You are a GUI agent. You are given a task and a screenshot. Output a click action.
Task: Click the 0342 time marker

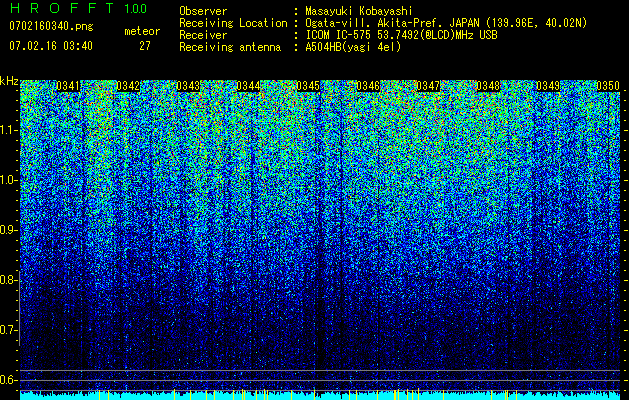pos(128,86)
